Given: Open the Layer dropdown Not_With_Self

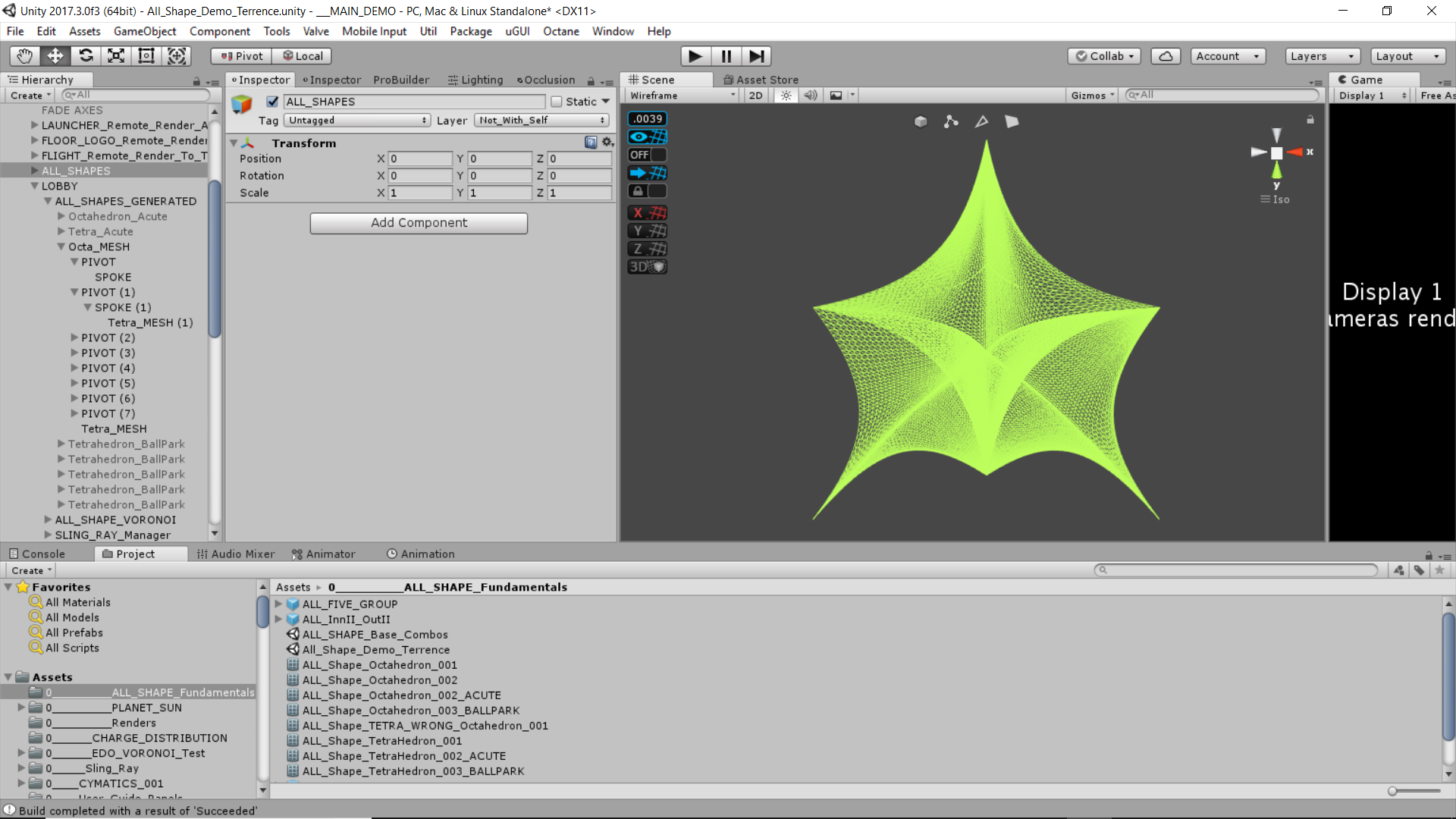Looking at the screenshot, I should pos(541,121).
